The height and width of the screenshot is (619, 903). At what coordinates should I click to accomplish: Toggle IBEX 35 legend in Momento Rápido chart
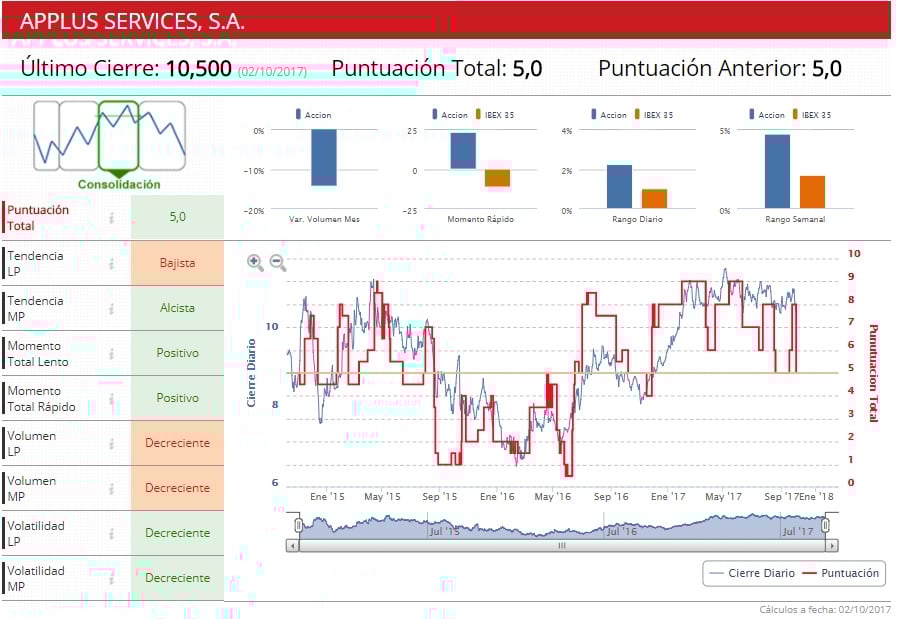pyautogui.click(x=495, y=115)
